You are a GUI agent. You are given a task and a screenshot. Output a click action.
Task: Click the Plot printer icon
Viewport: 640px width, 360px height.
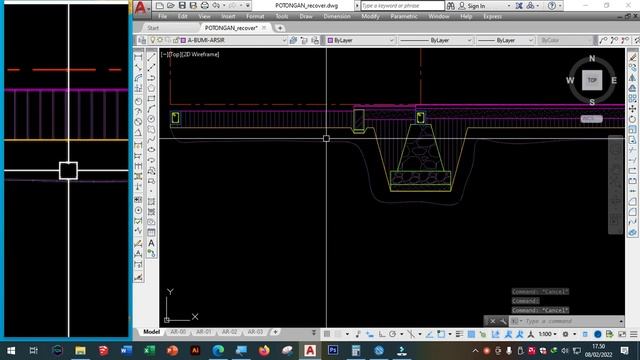pyautogui.click(x=204, y=6)
